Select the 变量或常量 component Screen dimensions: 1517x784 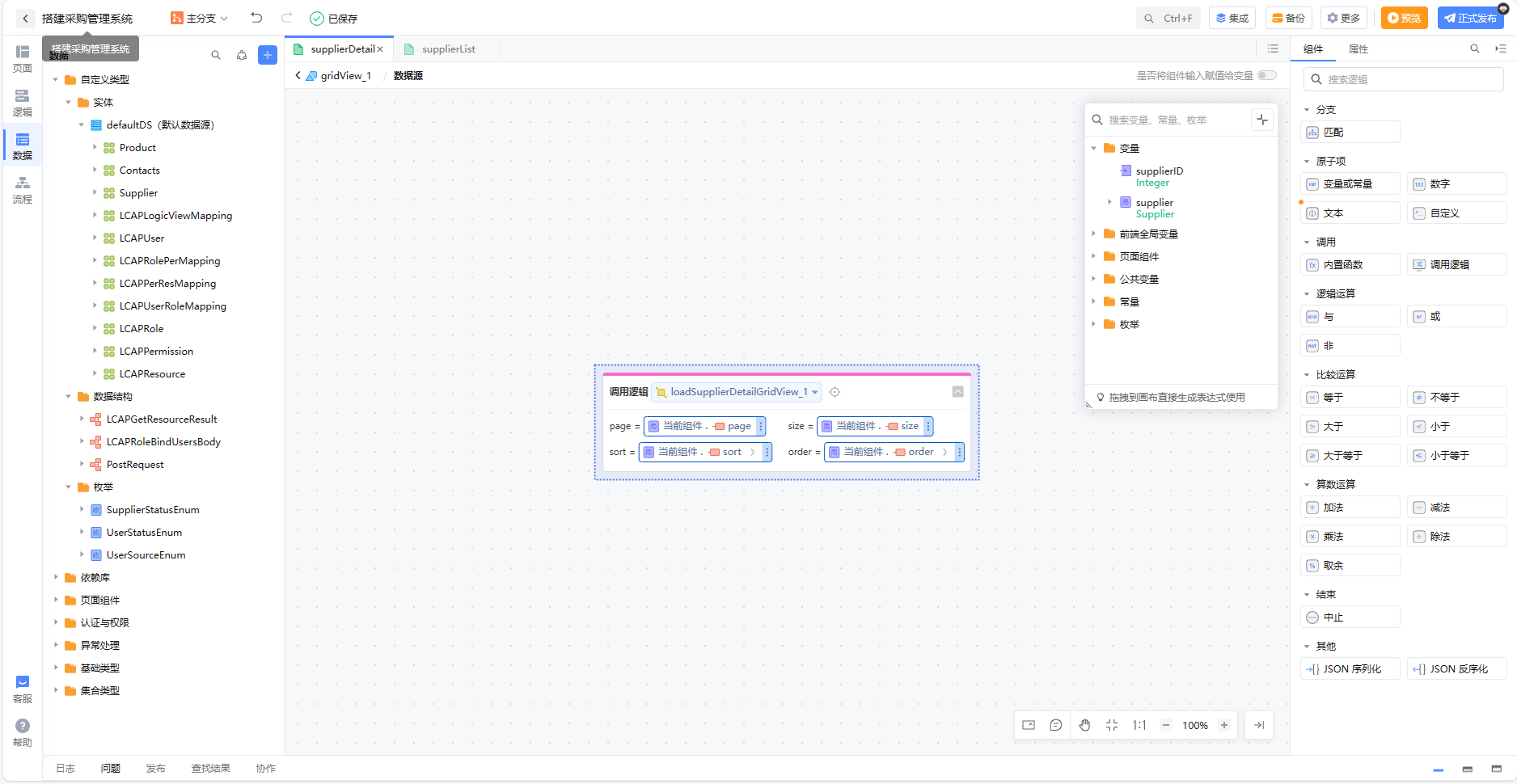click(x=1350, y=183)
